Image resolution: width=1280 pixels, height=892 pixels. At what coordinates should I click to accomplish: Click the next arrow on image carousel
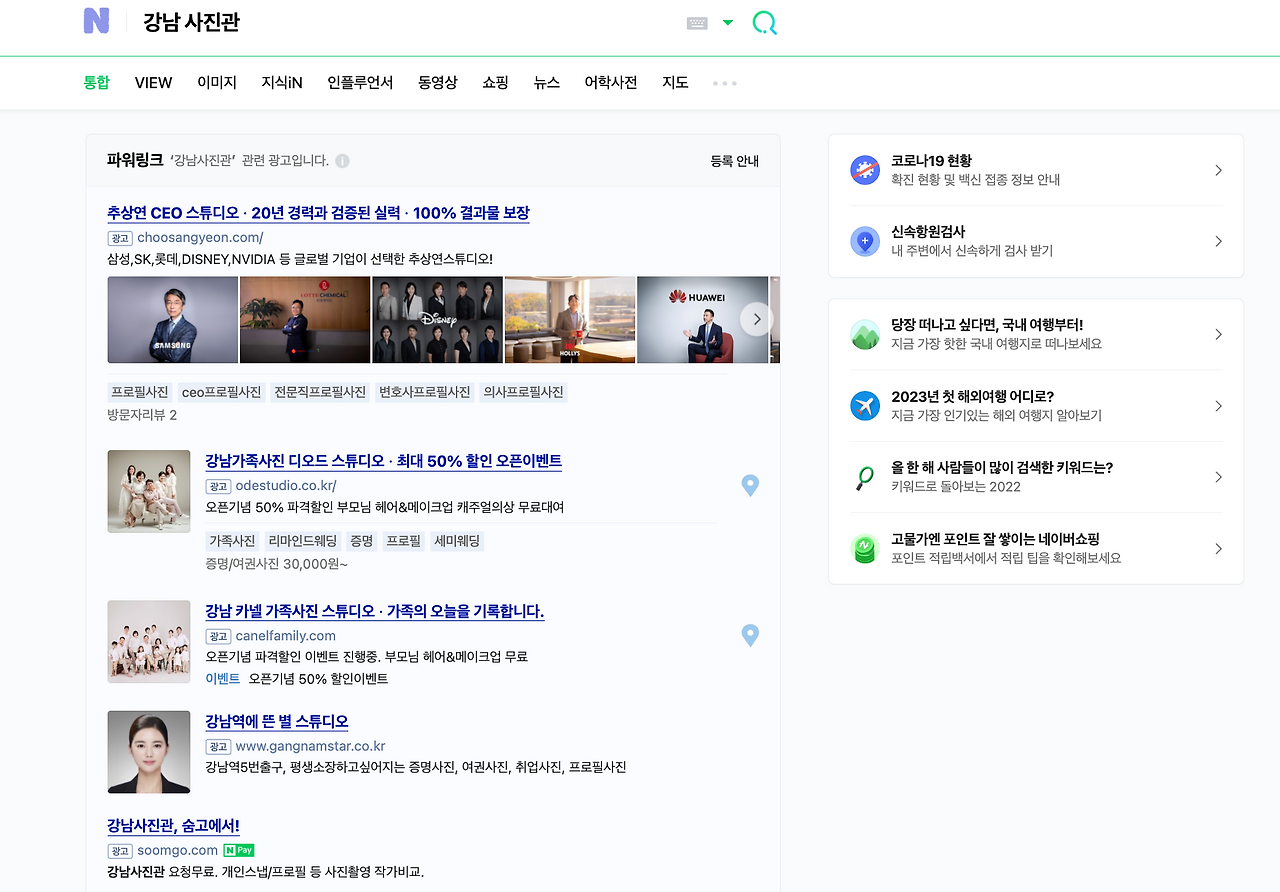[757, 319]
